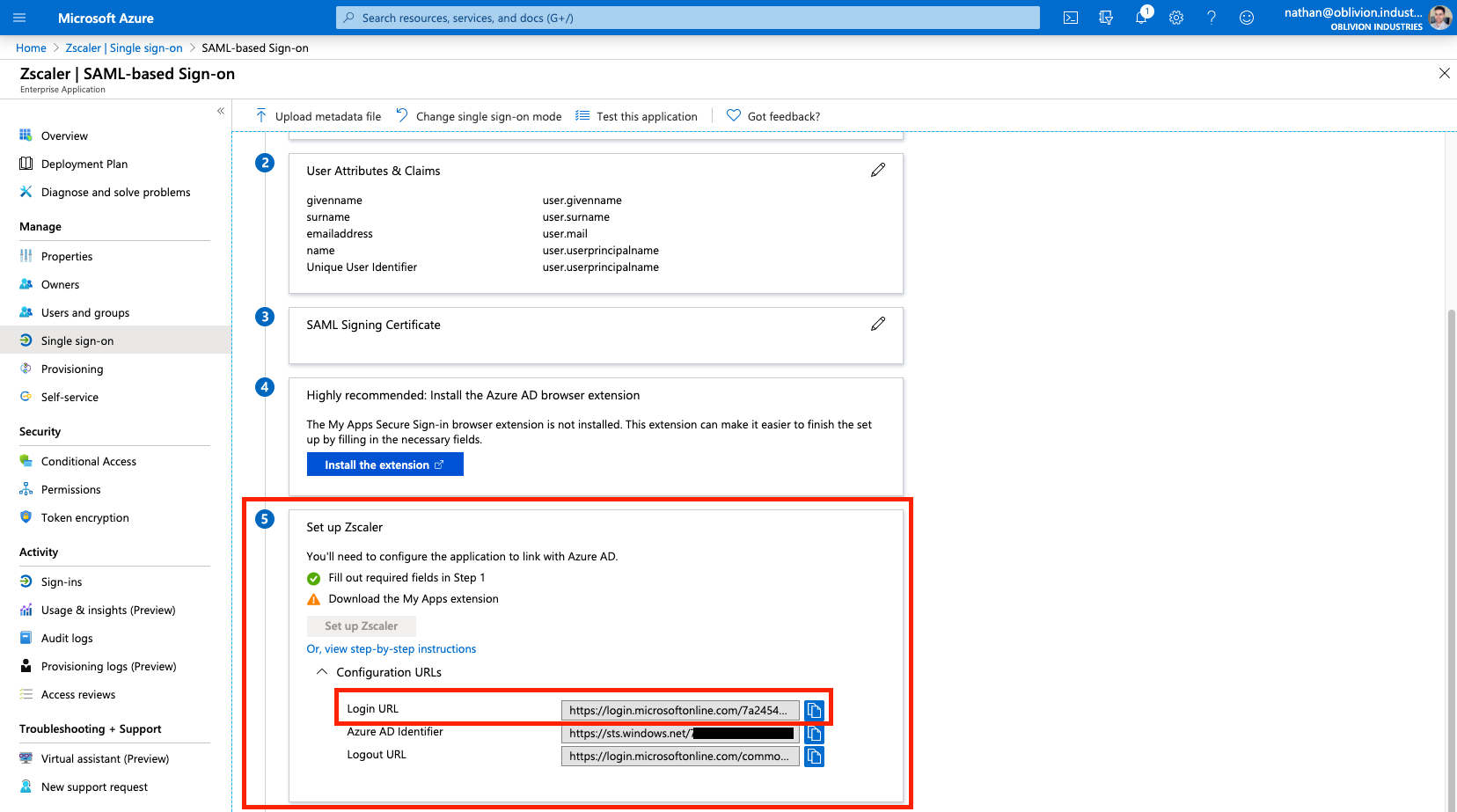Collapse the left sidebar menu

(221, 111)
